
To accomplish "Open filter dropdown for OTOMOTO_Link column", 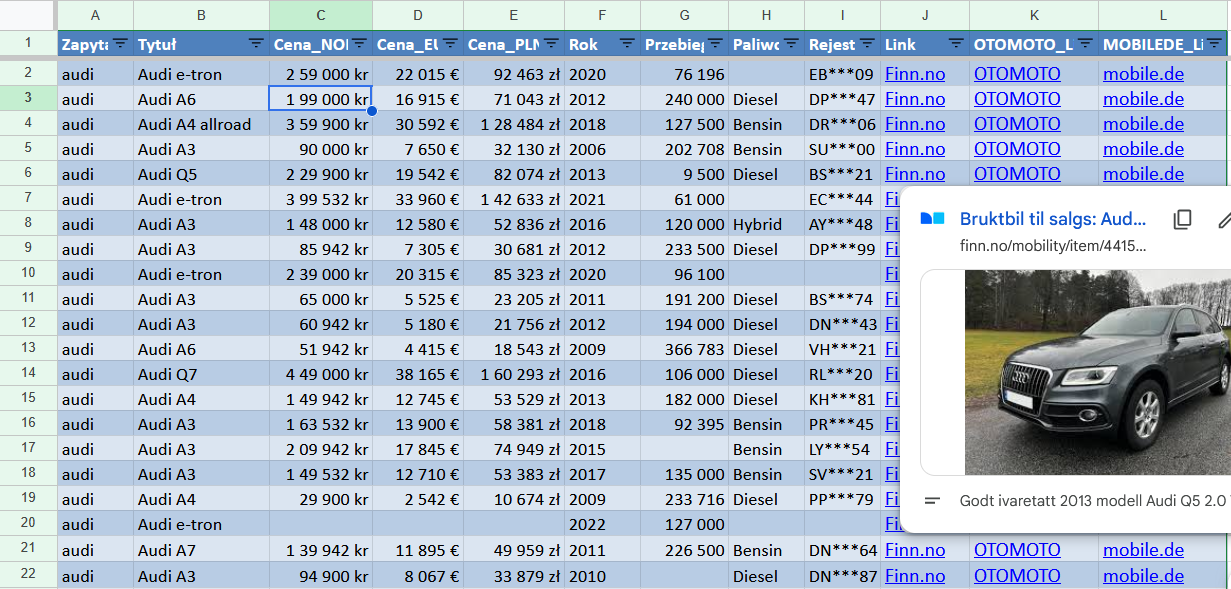I will point(1084,44).
